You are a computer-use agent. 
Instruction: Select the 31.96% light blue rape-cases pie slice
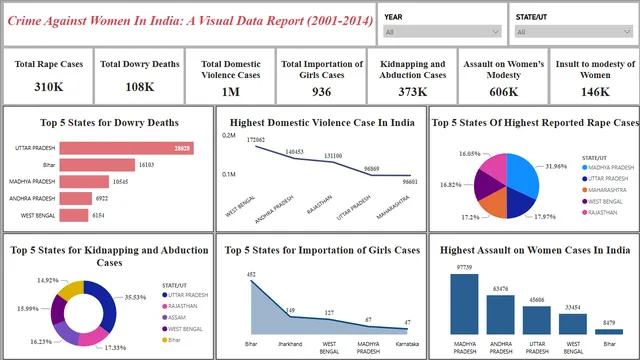[x=523, y=176]
